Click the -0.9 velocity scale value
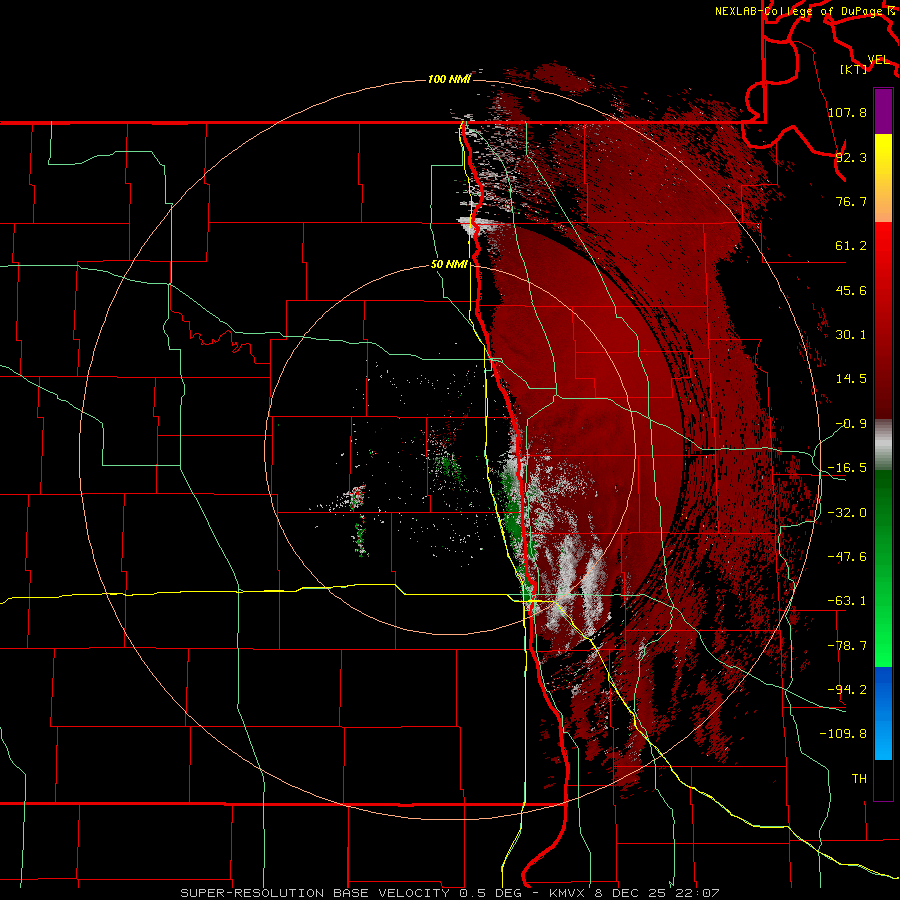900x900 pixels. 851,424
